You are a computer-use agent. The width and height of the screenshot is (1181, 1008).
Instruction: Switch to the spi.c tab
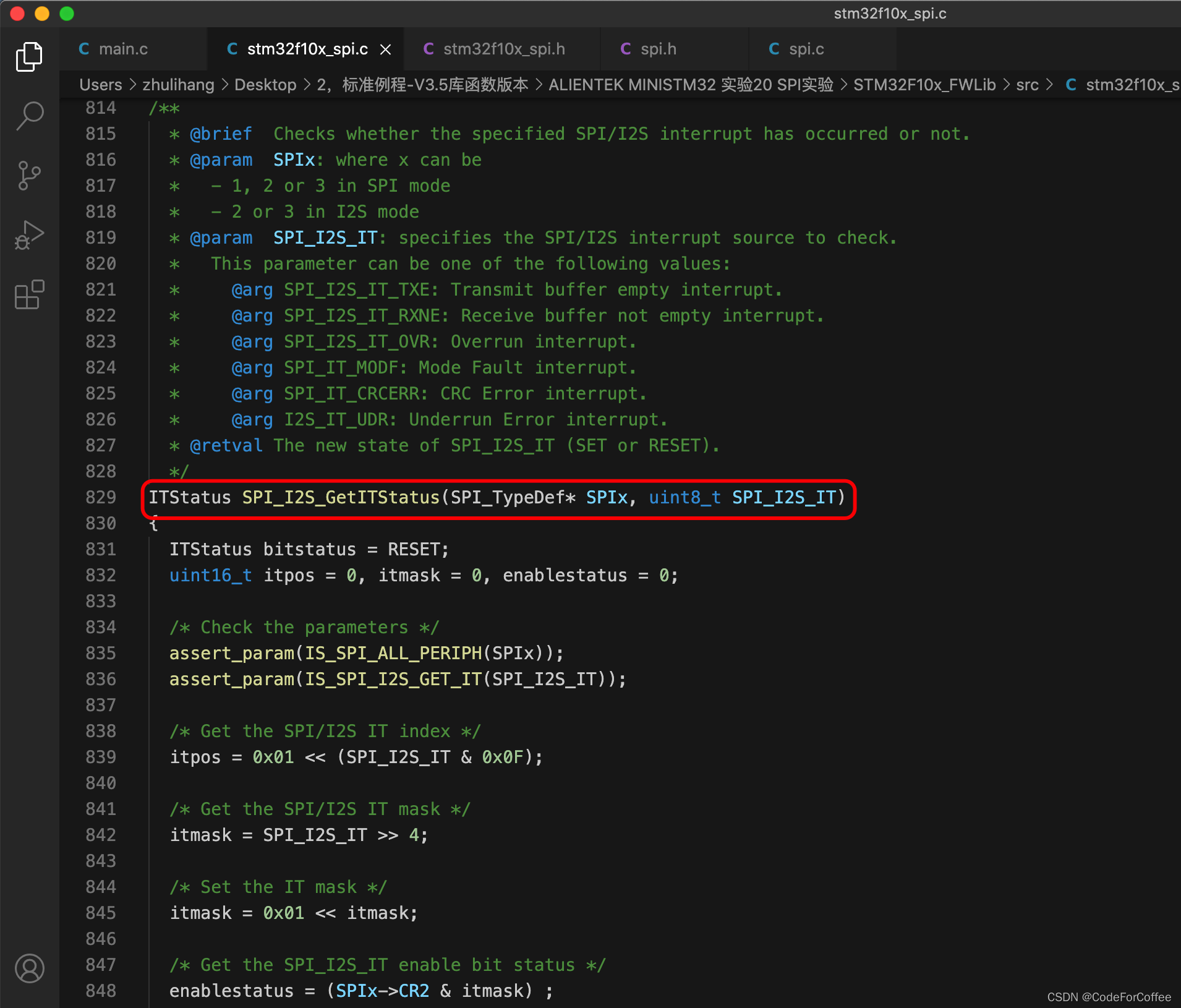click(x=807, y=49)
